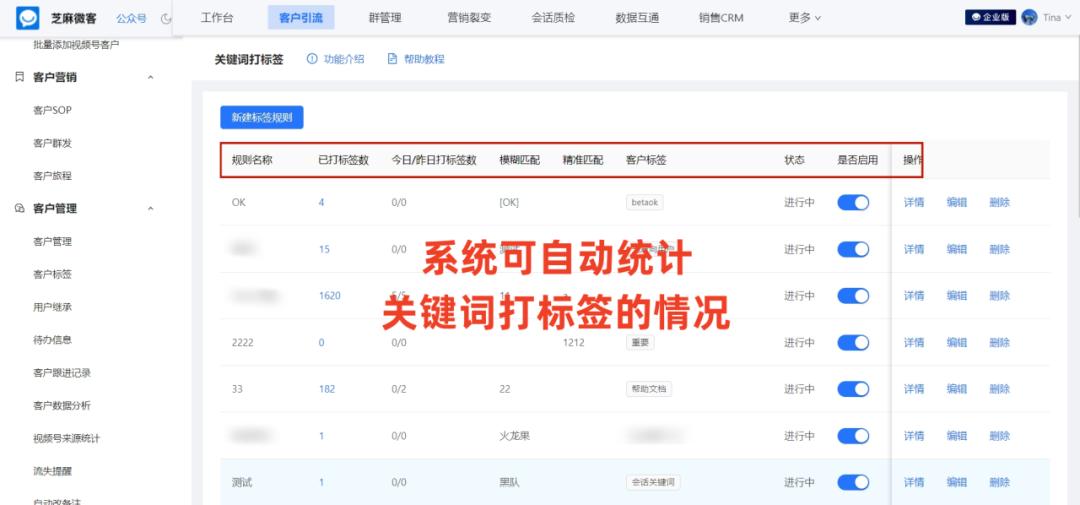Open 批量添加视频号客户 in the sidebar
Image resolution: width=1080 pixels, height=505 pixels.
click(x=76, y=45)
